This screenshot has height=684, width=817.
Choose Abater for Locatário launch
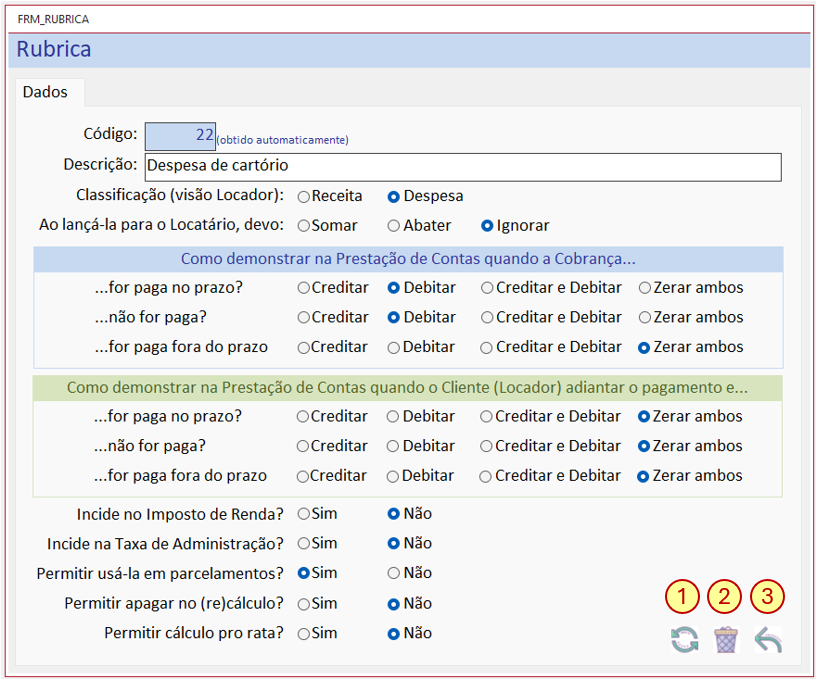click(393, 226)
